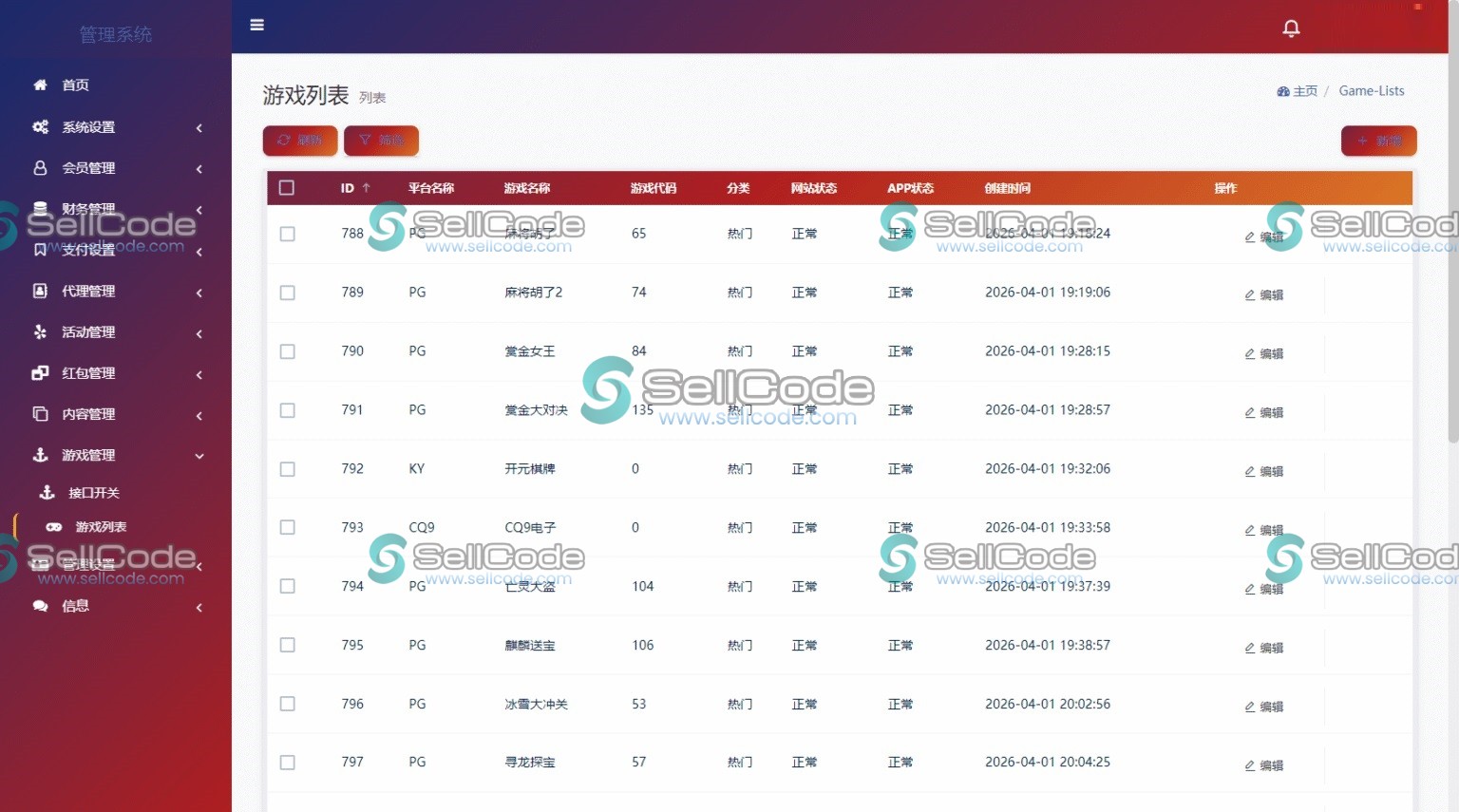Select row 790 checkbox (赏金女王)

tap(287, 351)
